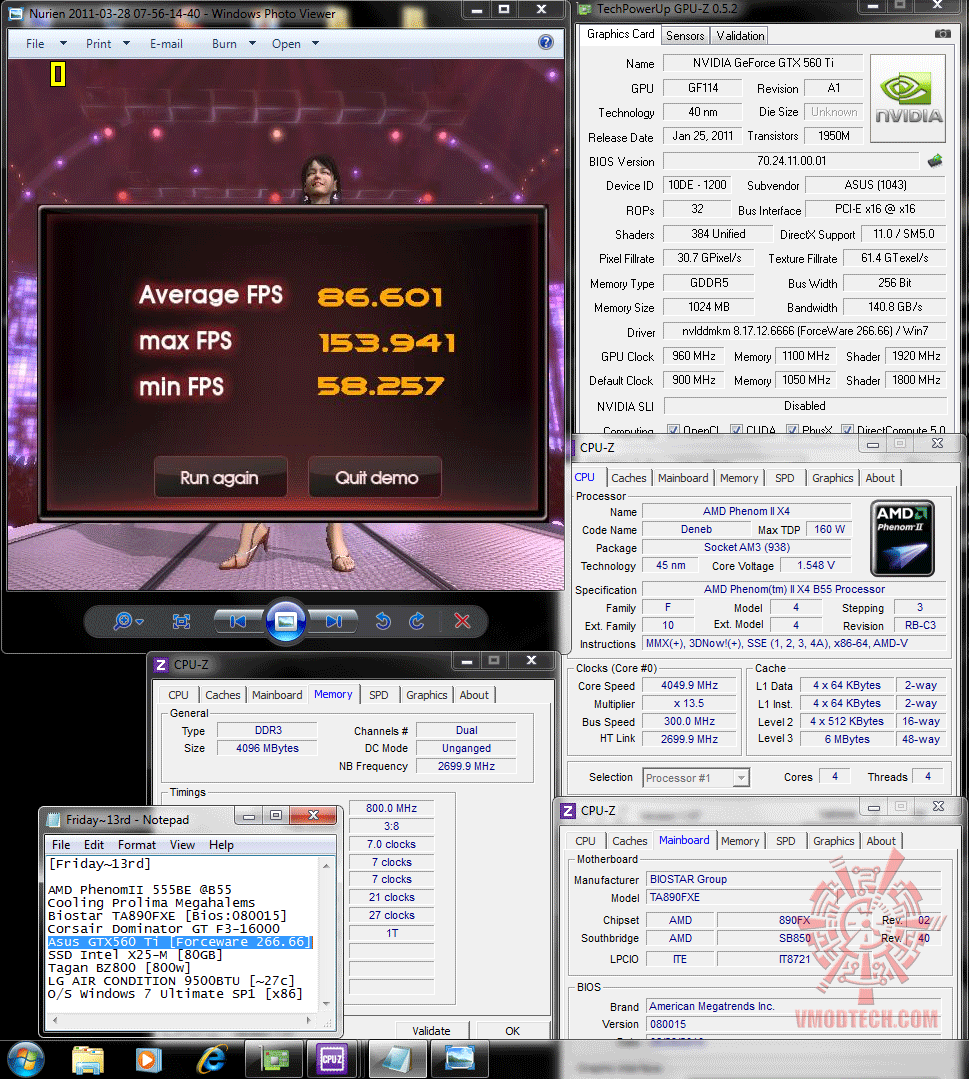Switch to Notepad taskbar icon
Screen dimensions: 969x1079
398,1060
